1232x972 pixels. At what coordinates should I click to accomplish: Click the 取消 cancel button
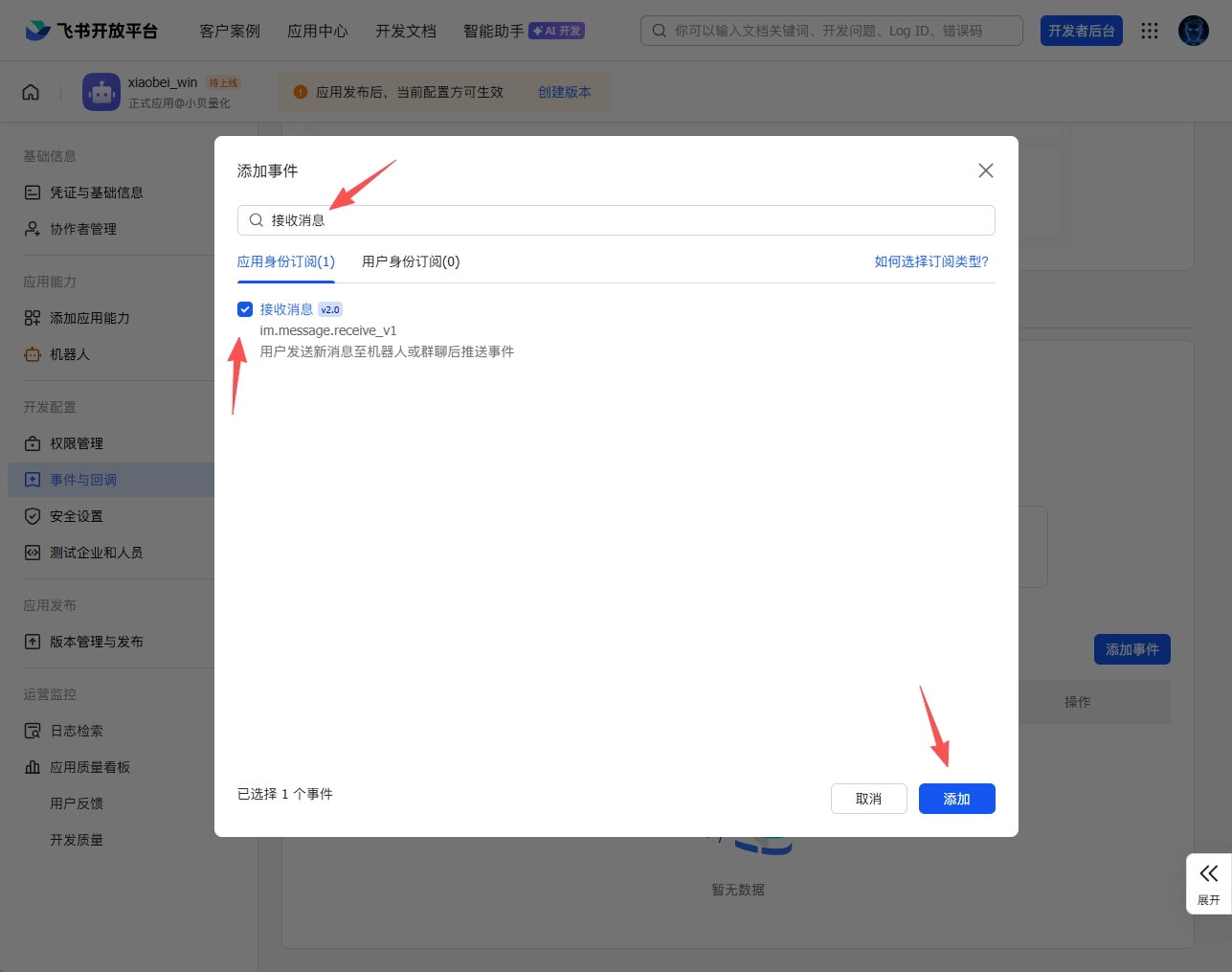coord(868,798)
